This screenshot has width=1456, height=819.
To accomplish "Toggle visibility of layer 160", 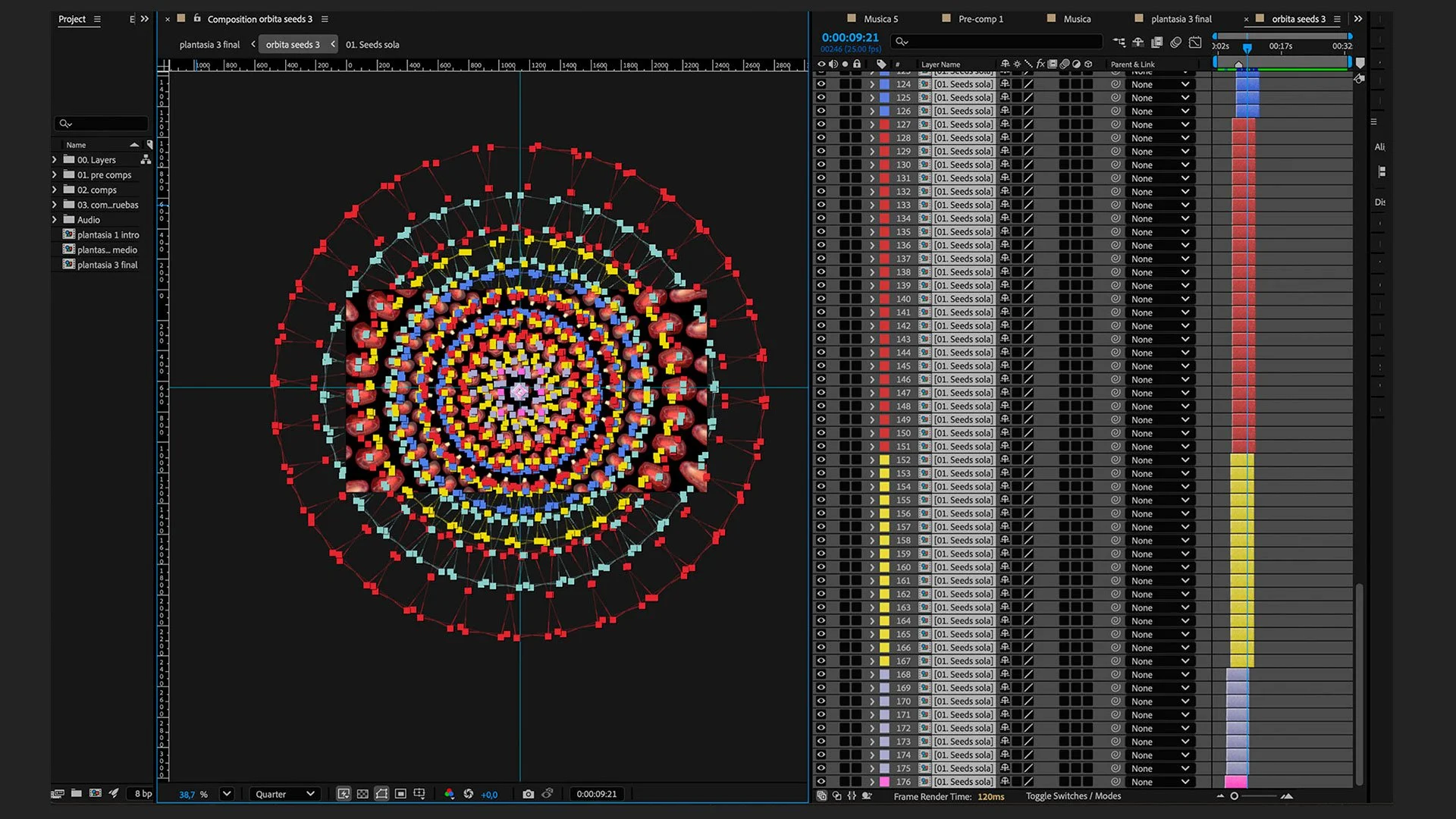I will coord(821,567).
